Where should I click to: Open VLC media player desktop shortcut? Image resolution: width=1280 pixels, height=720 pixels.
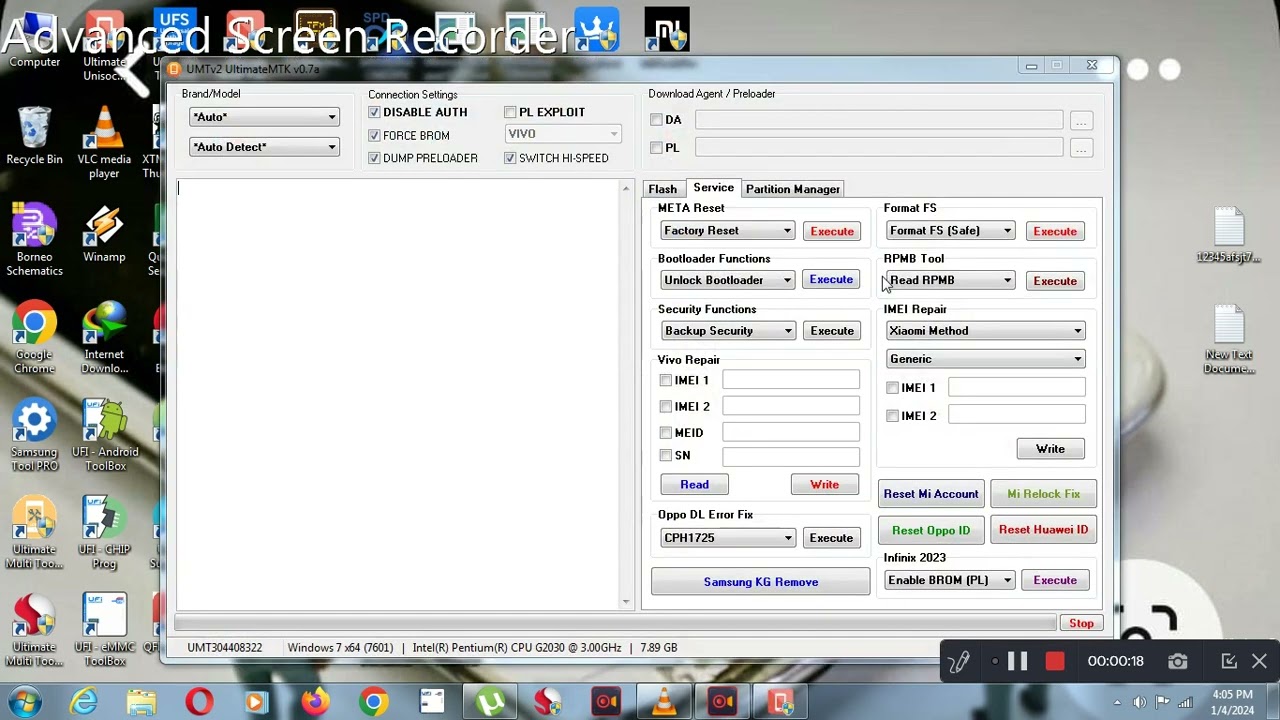click(x=104, y=143)
